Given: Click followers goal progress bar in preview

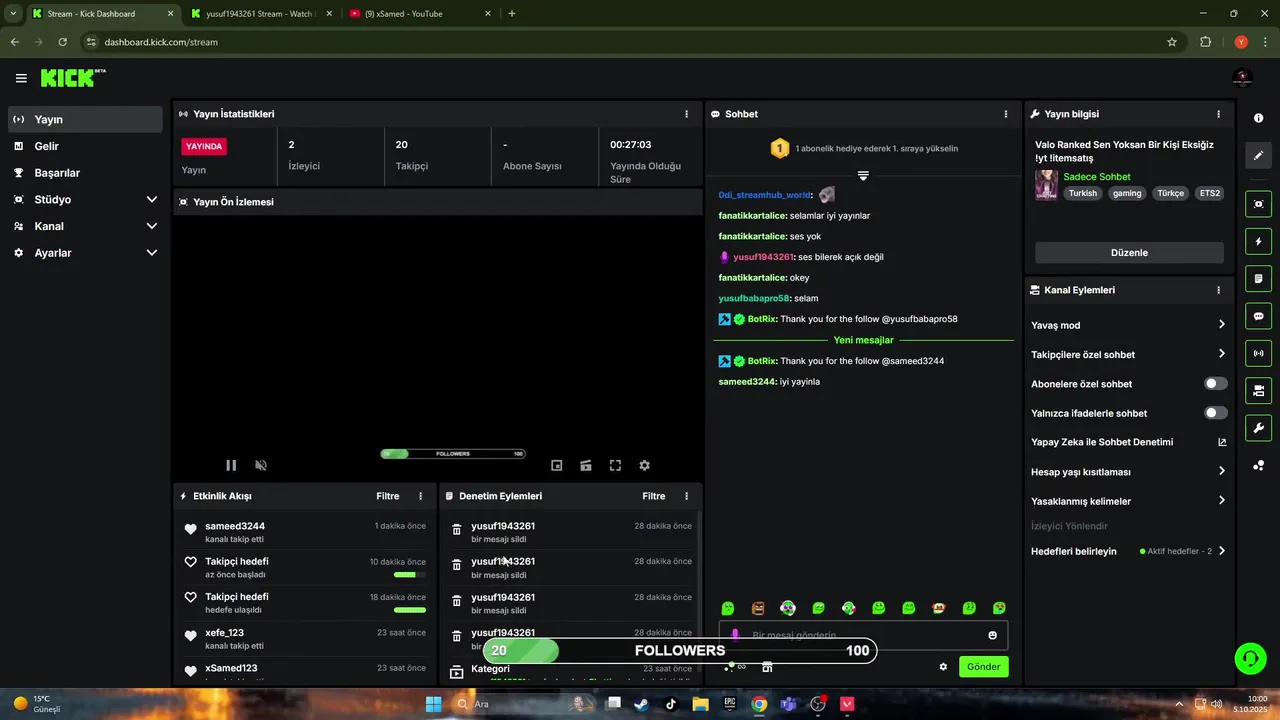Looking at the screenshot, I should (x=453, y=454).
